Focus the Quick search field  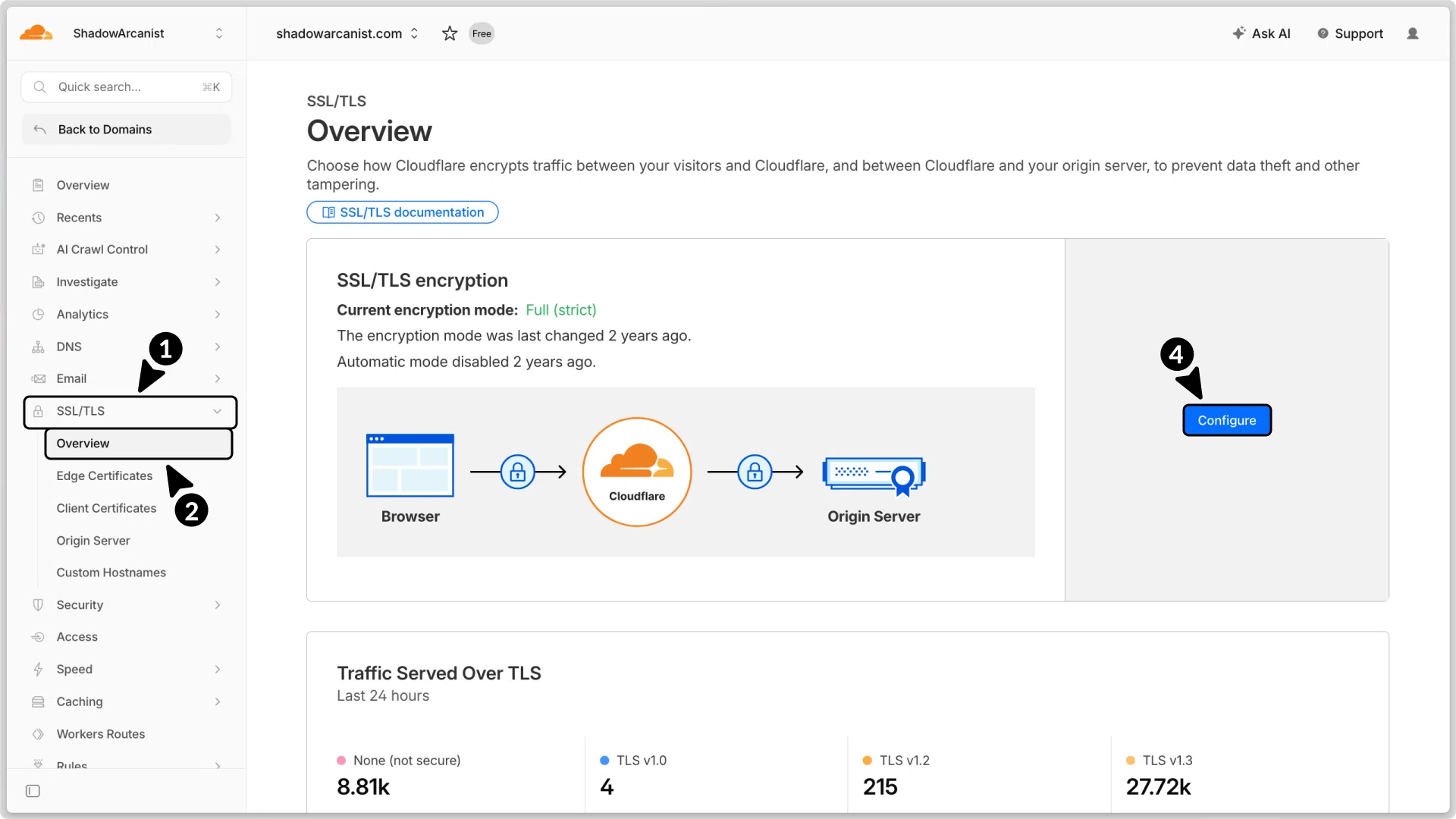[x=127, y=87]
